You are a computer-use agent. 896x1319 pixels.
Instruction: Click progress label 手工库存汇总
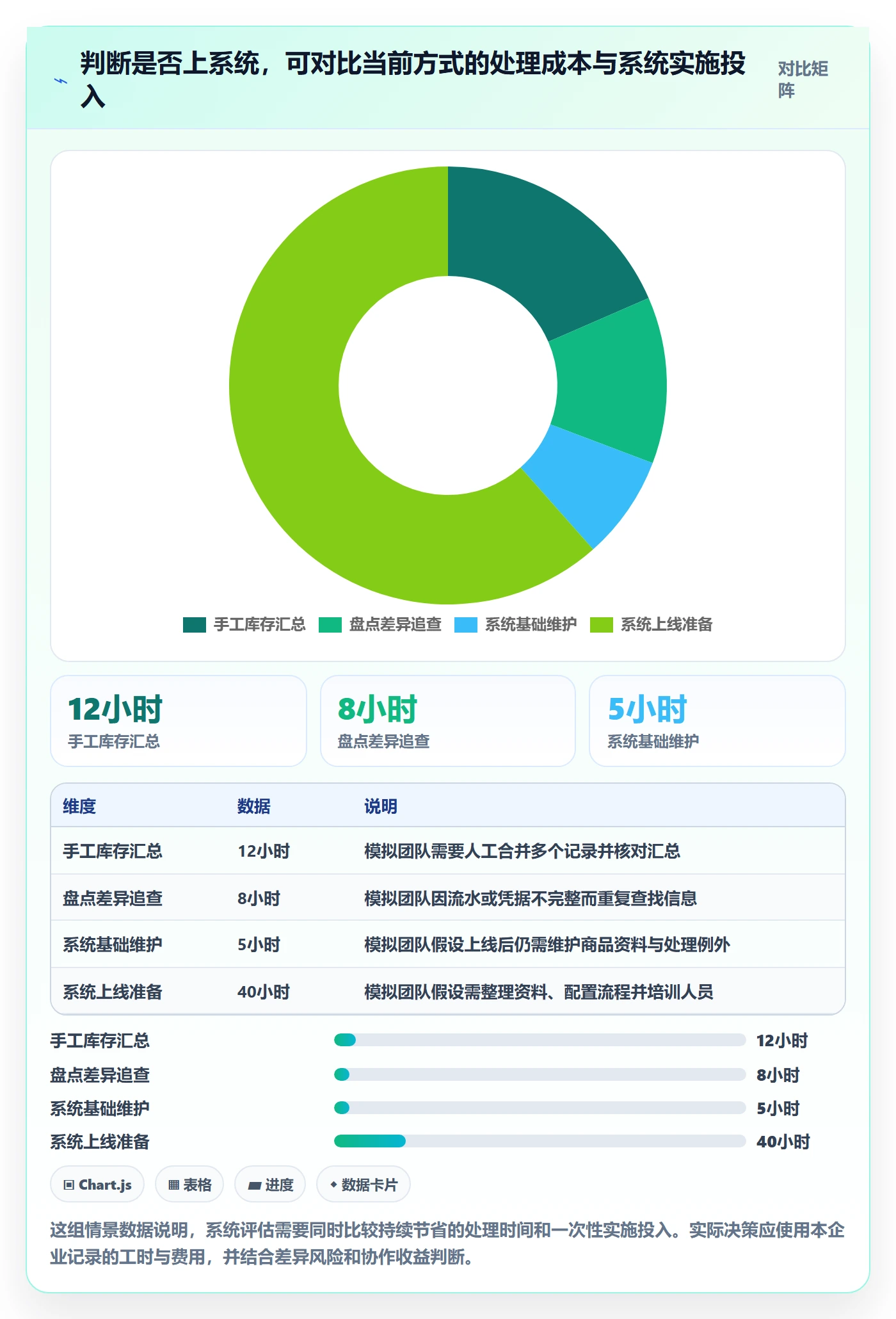(x=100, y=1040)
